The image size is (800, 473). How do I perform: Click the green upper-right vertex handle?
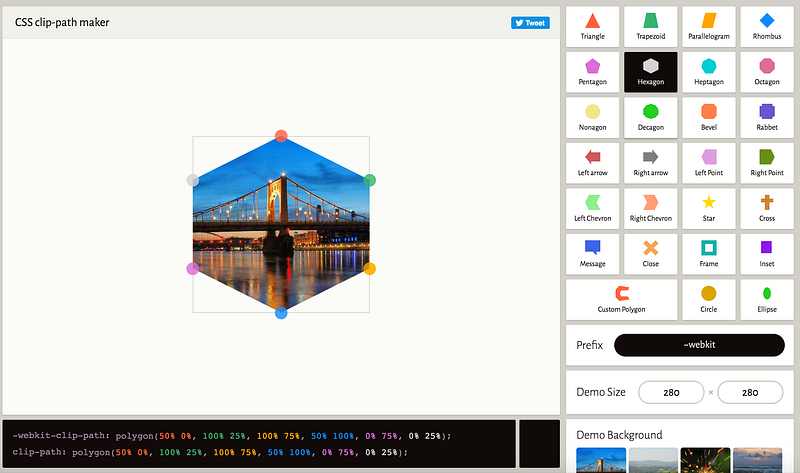[x=369, y=180]
